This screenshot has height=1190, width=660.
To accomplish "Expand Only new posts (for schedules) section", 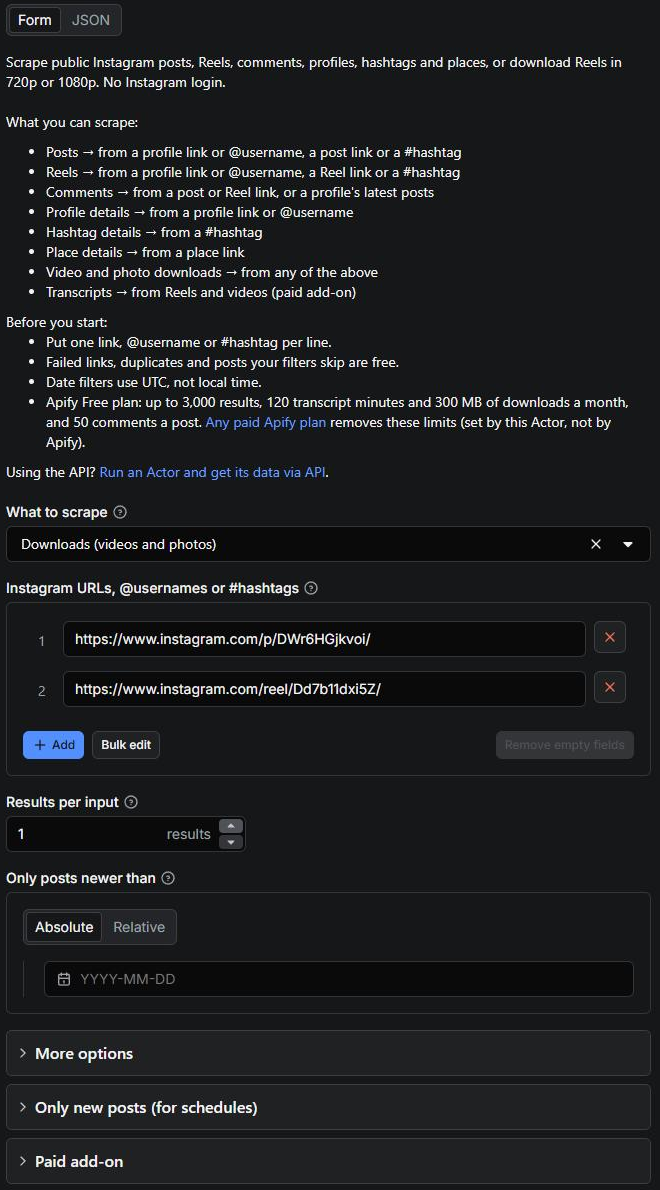I will click(x=328, y=1107).
